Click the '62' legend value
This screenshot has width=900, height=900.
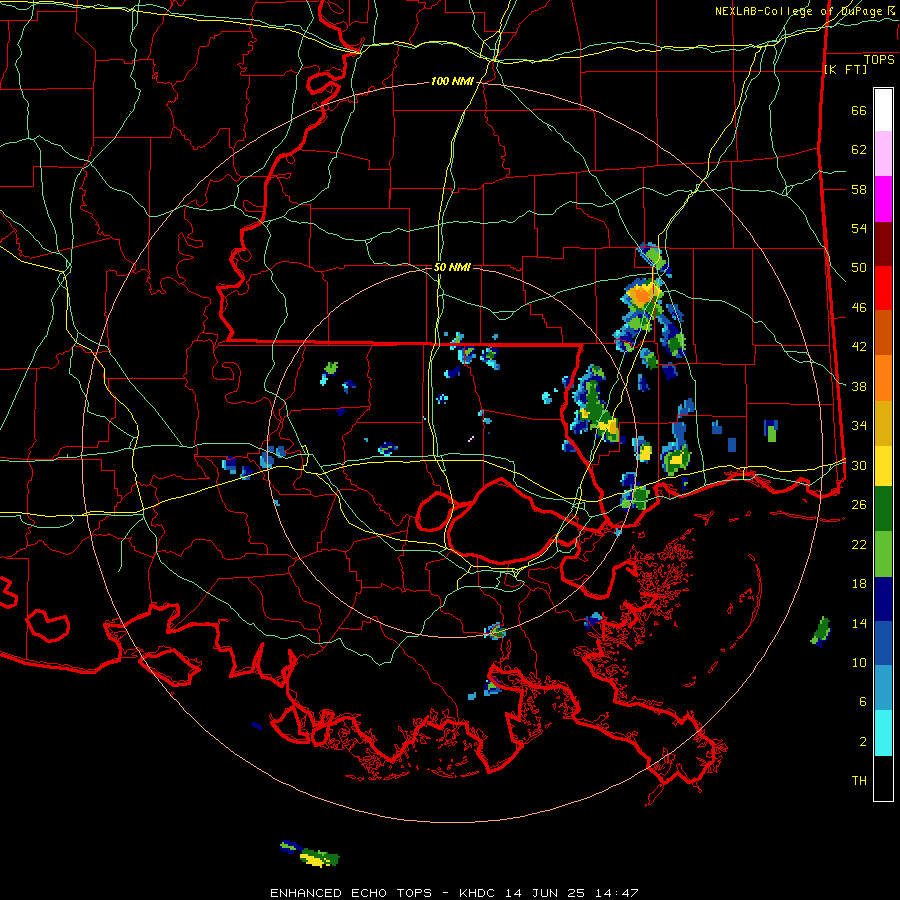tap(859, 150)
